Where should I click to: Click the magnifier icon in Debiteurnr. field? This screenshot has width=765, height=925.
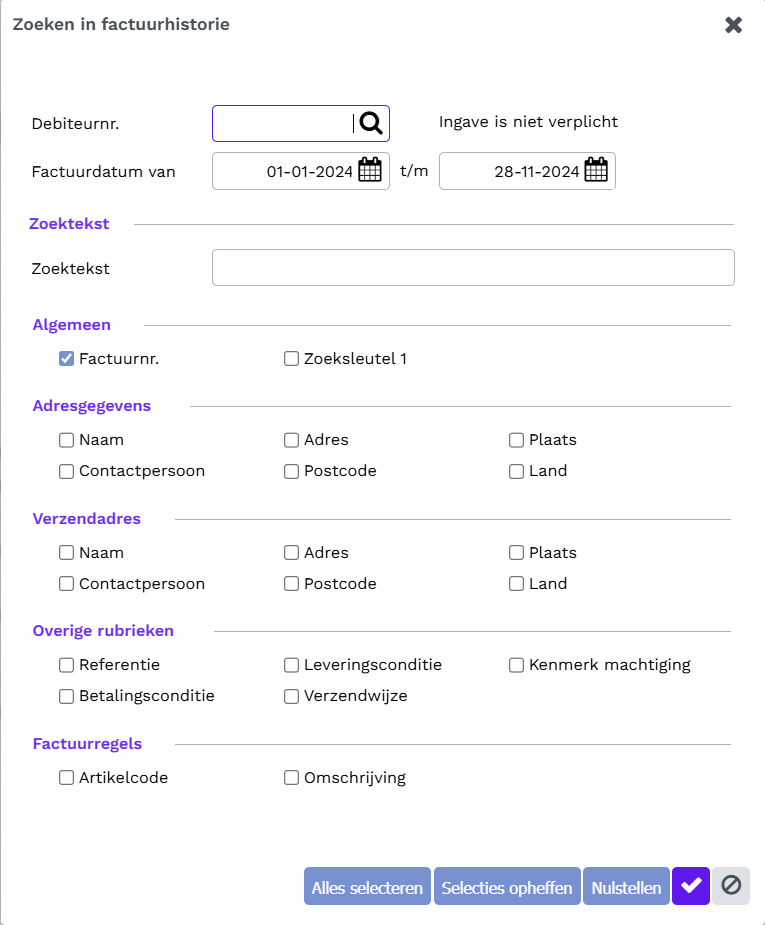click(x=371, y=123)
